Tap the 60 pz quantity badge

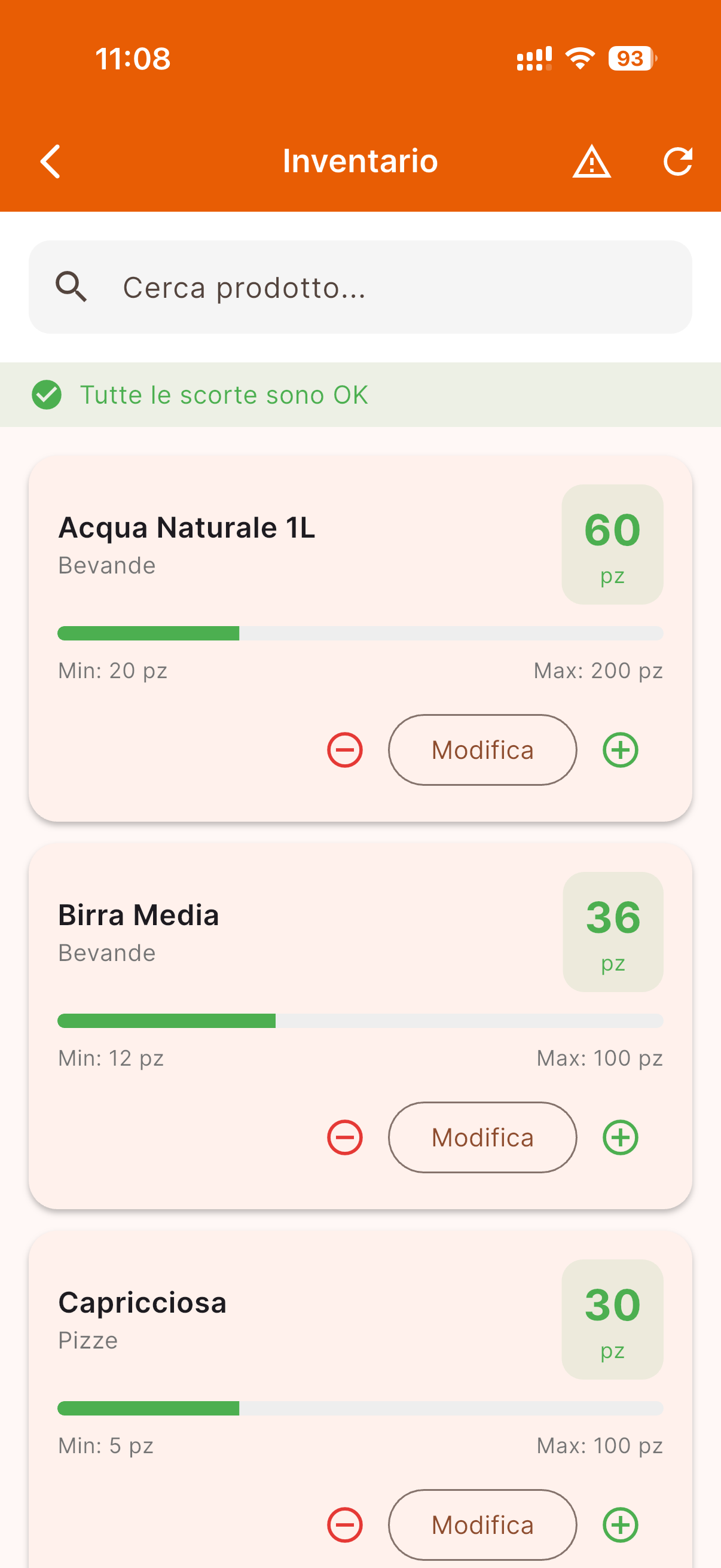[612, 544]
